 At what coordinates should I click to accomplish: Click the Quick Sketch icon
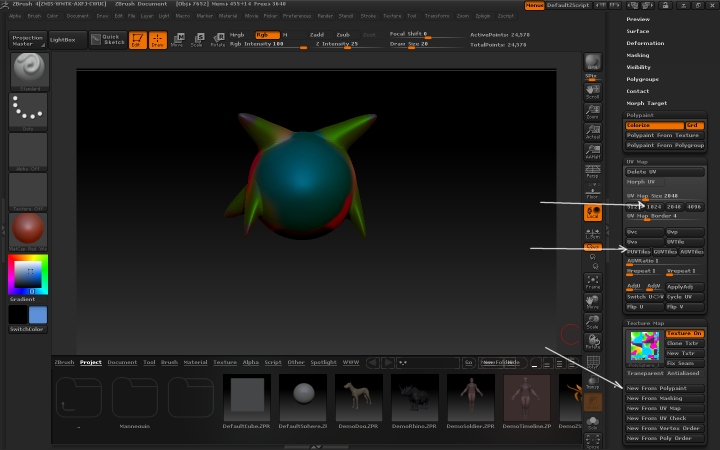click(108, 39)
